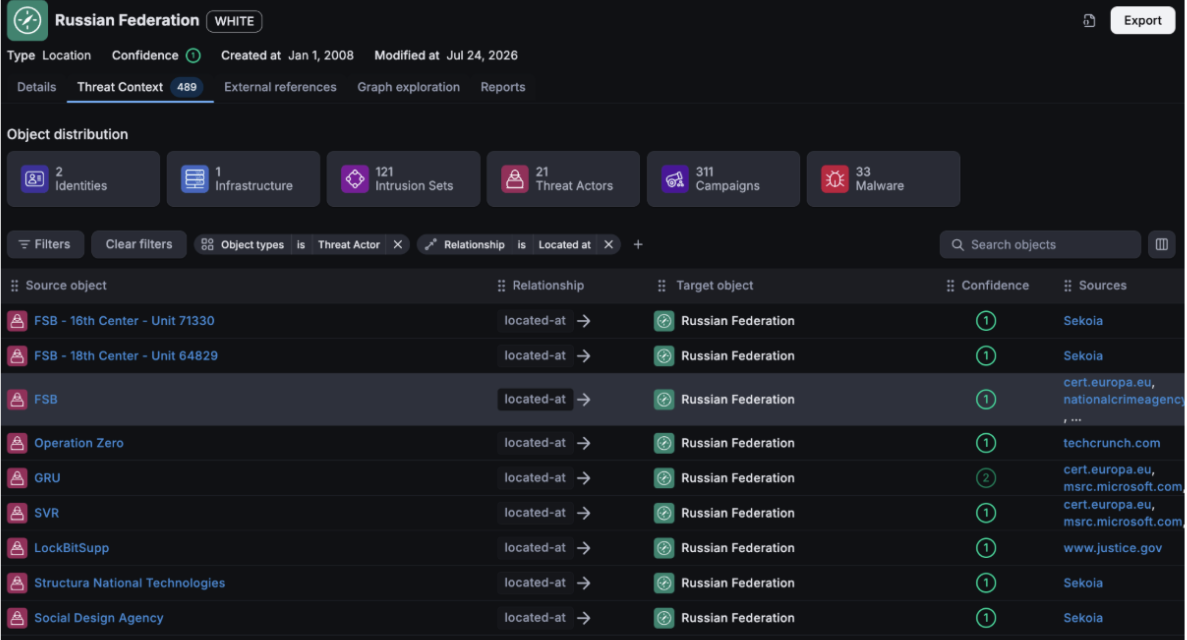Click threat actor icon for SVR row

click(17, 513)
